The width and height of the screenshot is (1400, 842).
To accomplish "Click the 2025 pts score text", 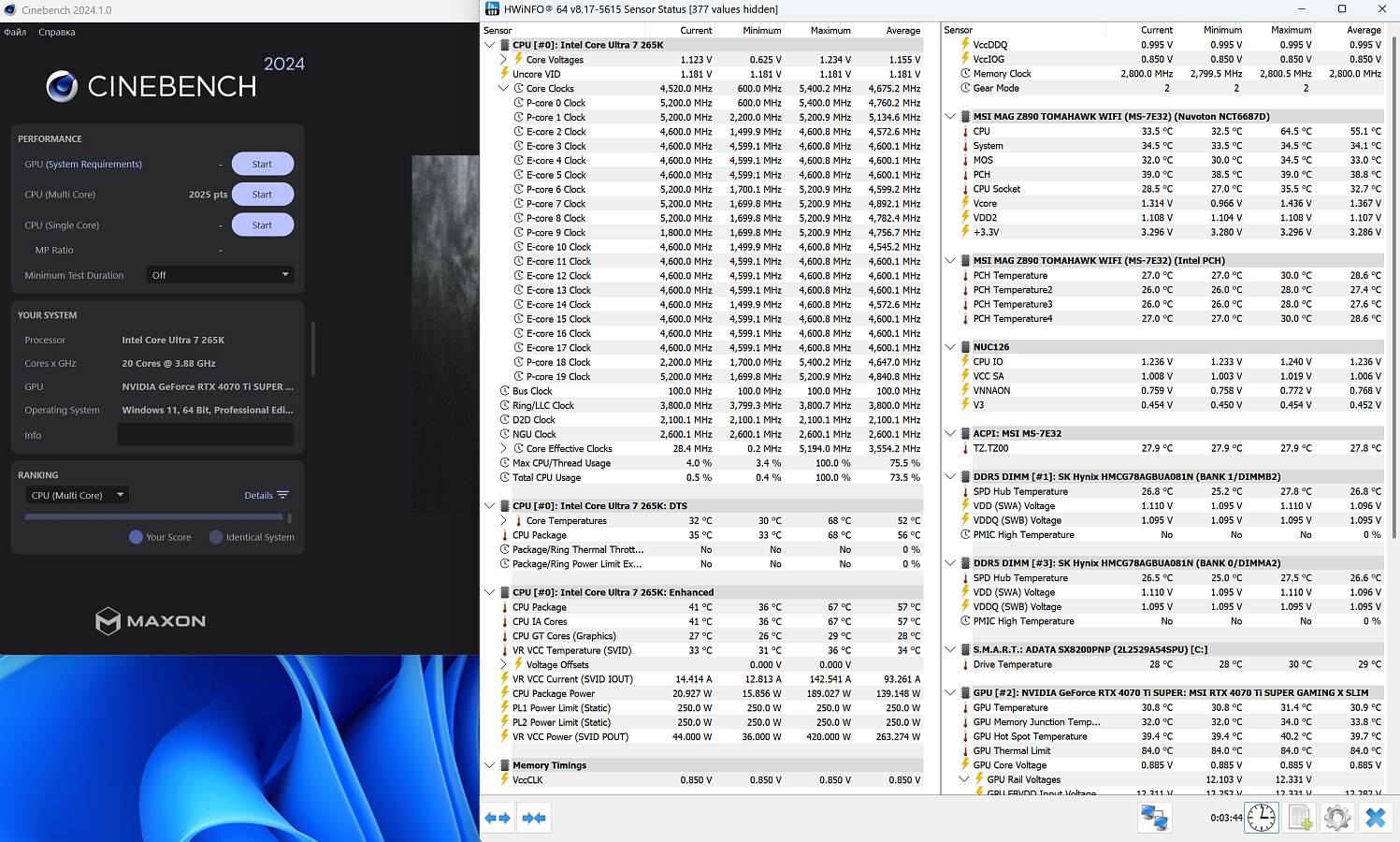I will pos(208,195).
